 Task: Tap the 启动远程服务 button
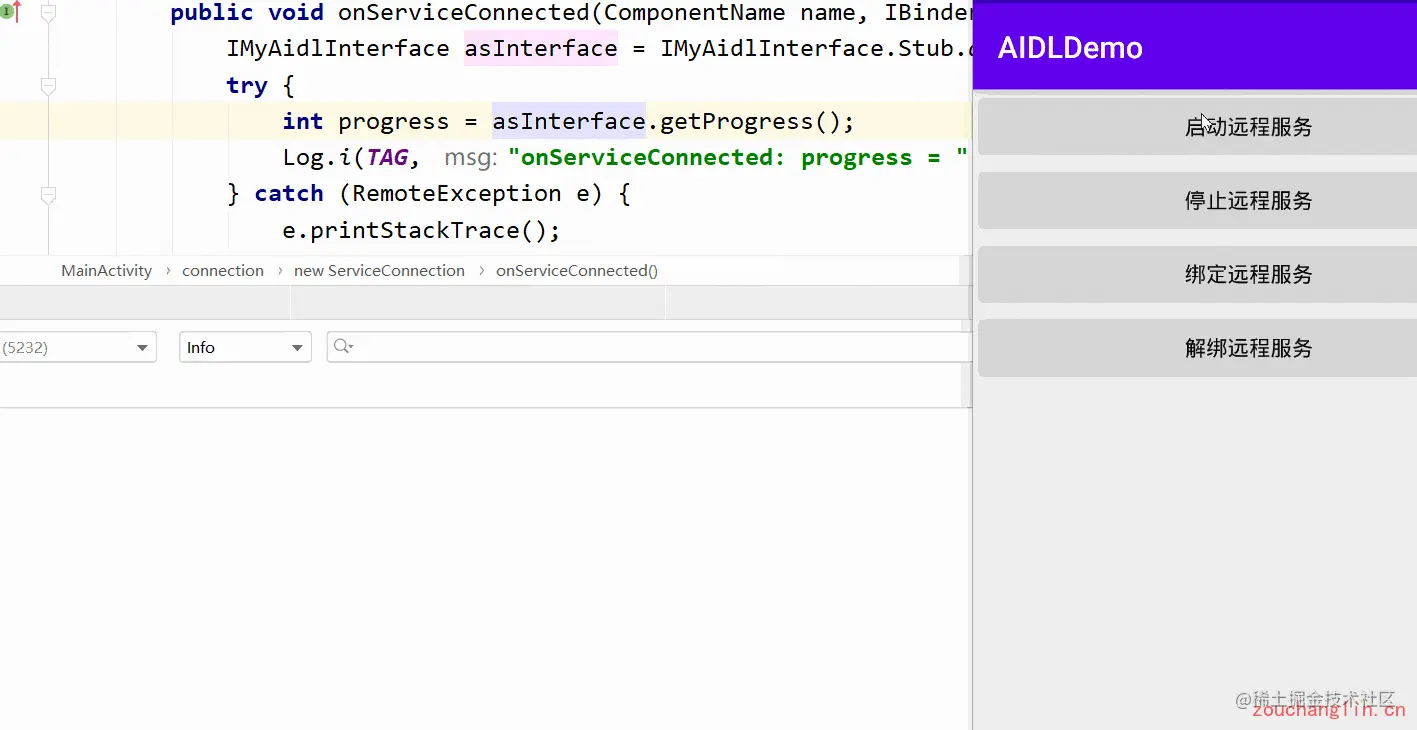[x=1197, y=127]
